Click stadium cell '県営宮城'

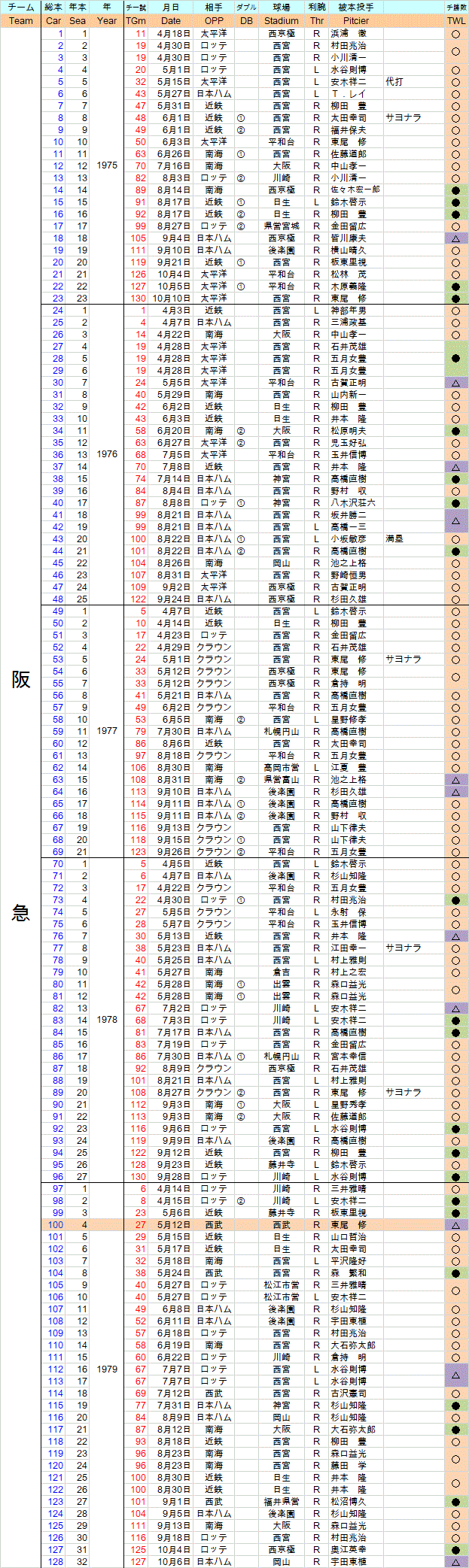coord(282,226)
